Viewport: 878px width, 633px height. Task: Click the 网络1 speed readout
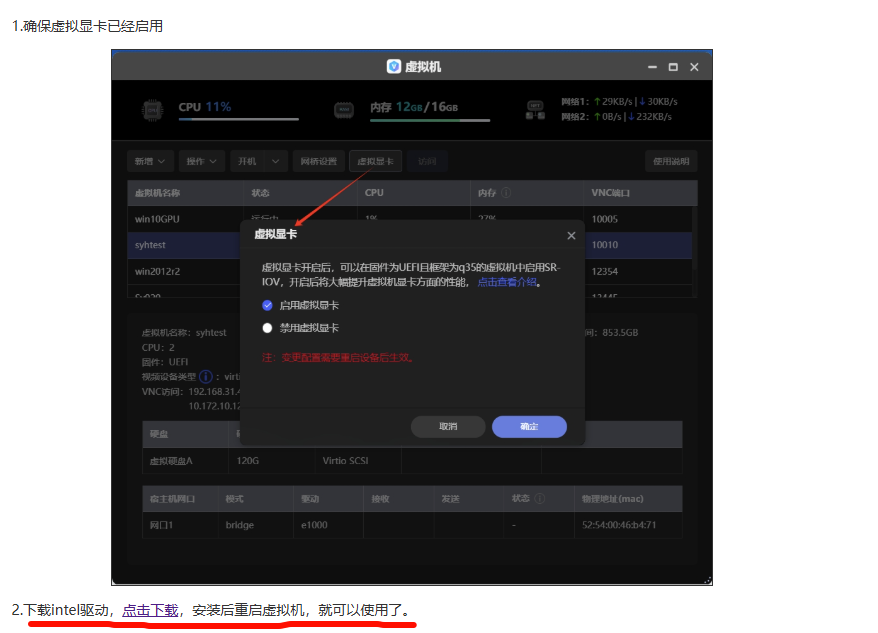pos(619,101)
